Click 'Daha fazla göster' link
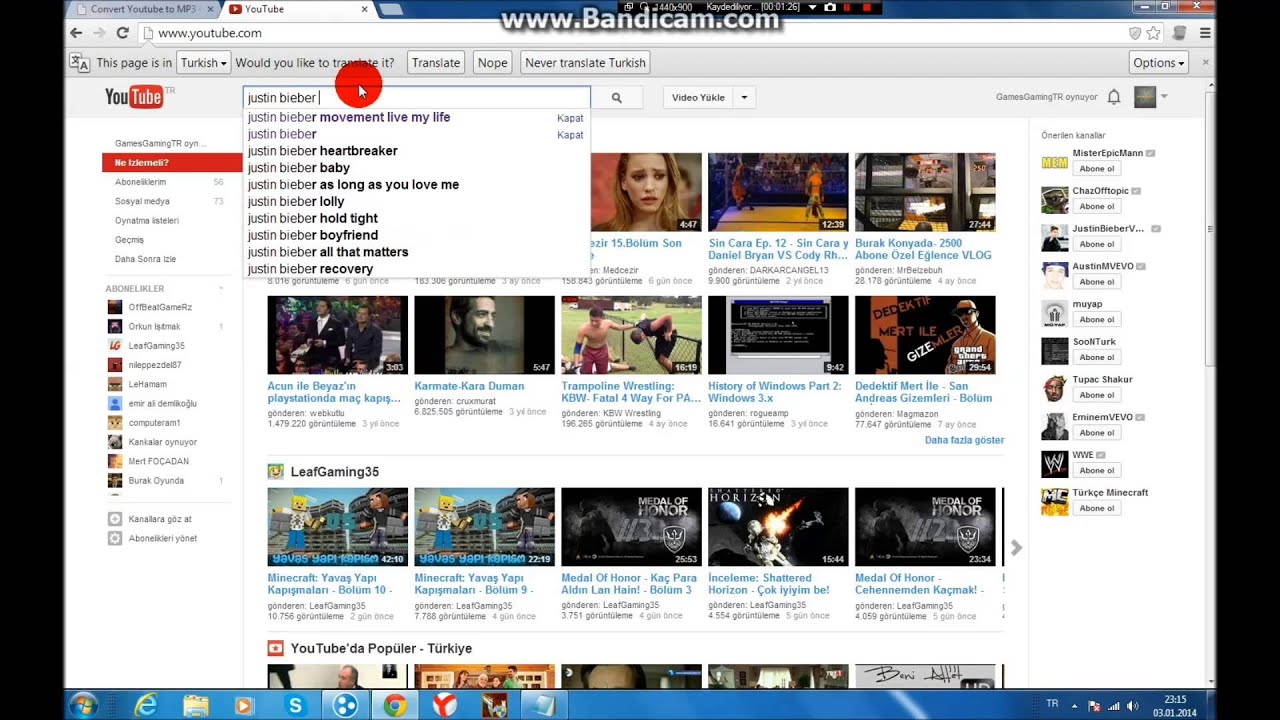Screen dimensions: 1280x720 pos(964,440)
